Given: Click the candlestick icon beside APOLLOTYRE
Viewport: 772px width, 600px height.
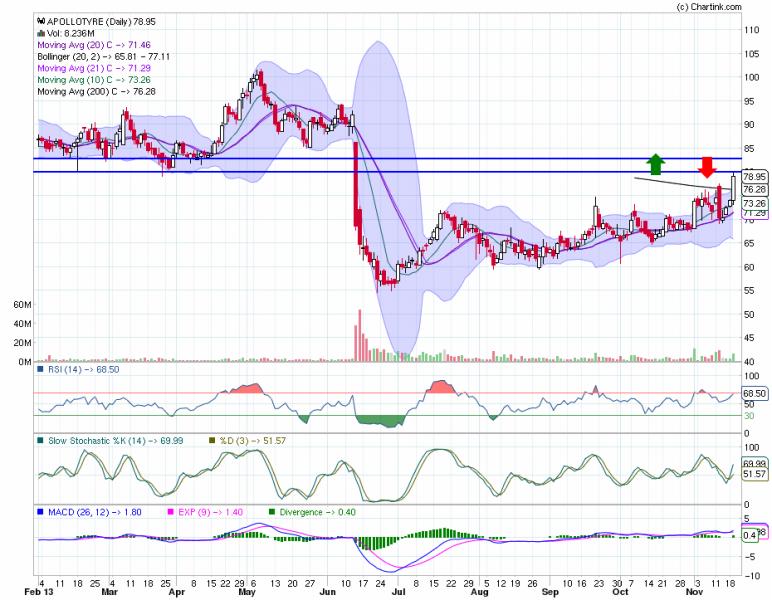Looking at the screenshot, I should (41, 21).
